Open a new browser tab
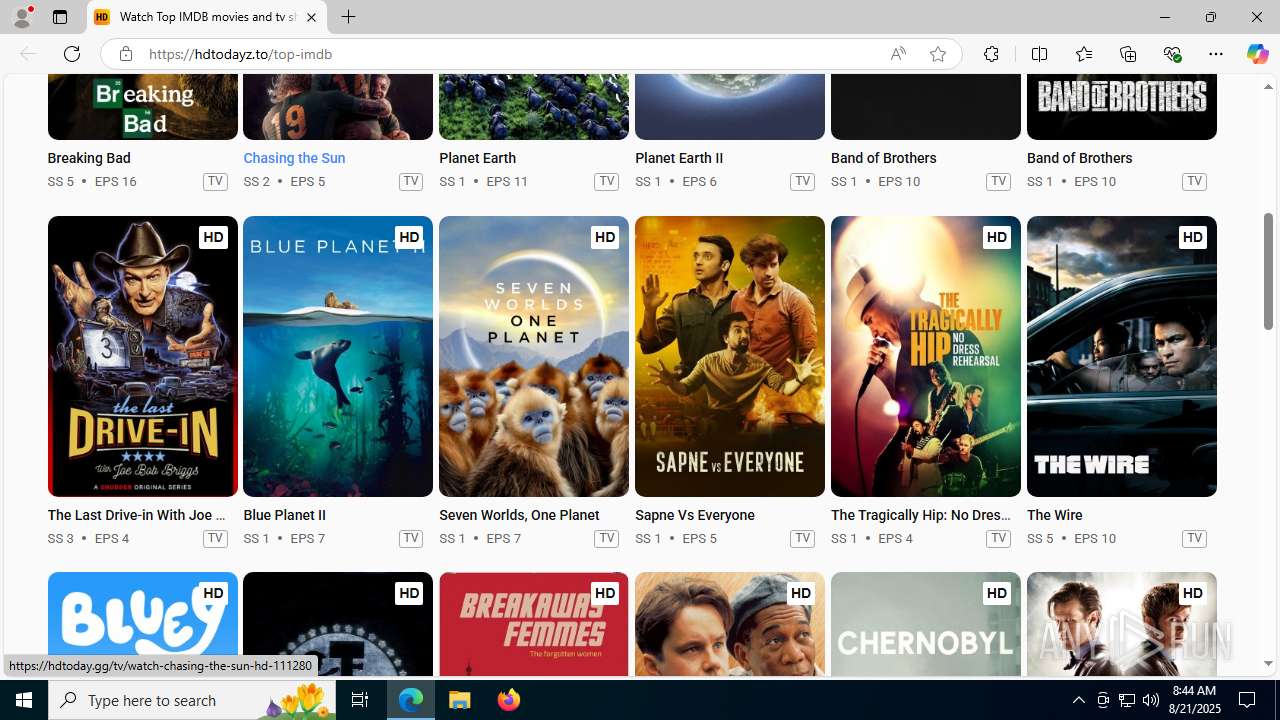 [348, 17]
